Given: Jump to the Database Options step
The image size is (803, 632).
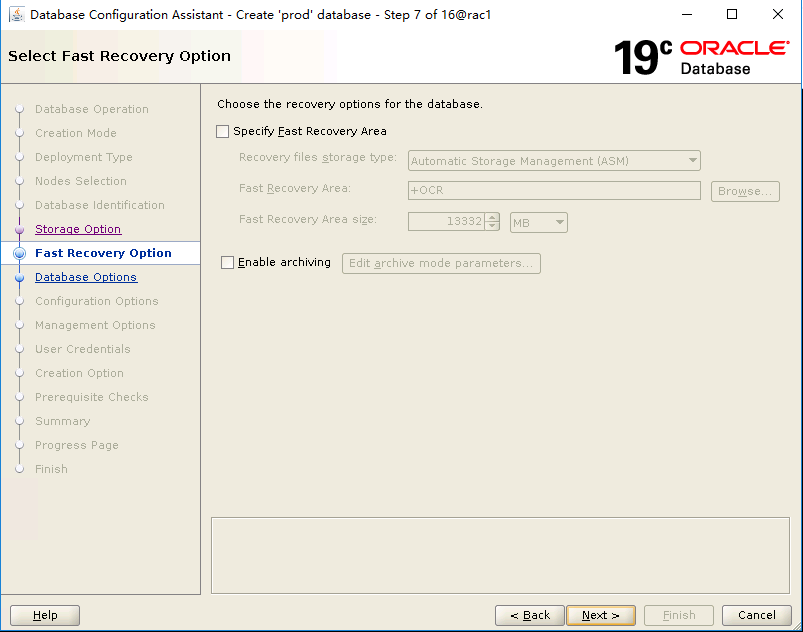Looking at the screenshot, I should [86, 277].
